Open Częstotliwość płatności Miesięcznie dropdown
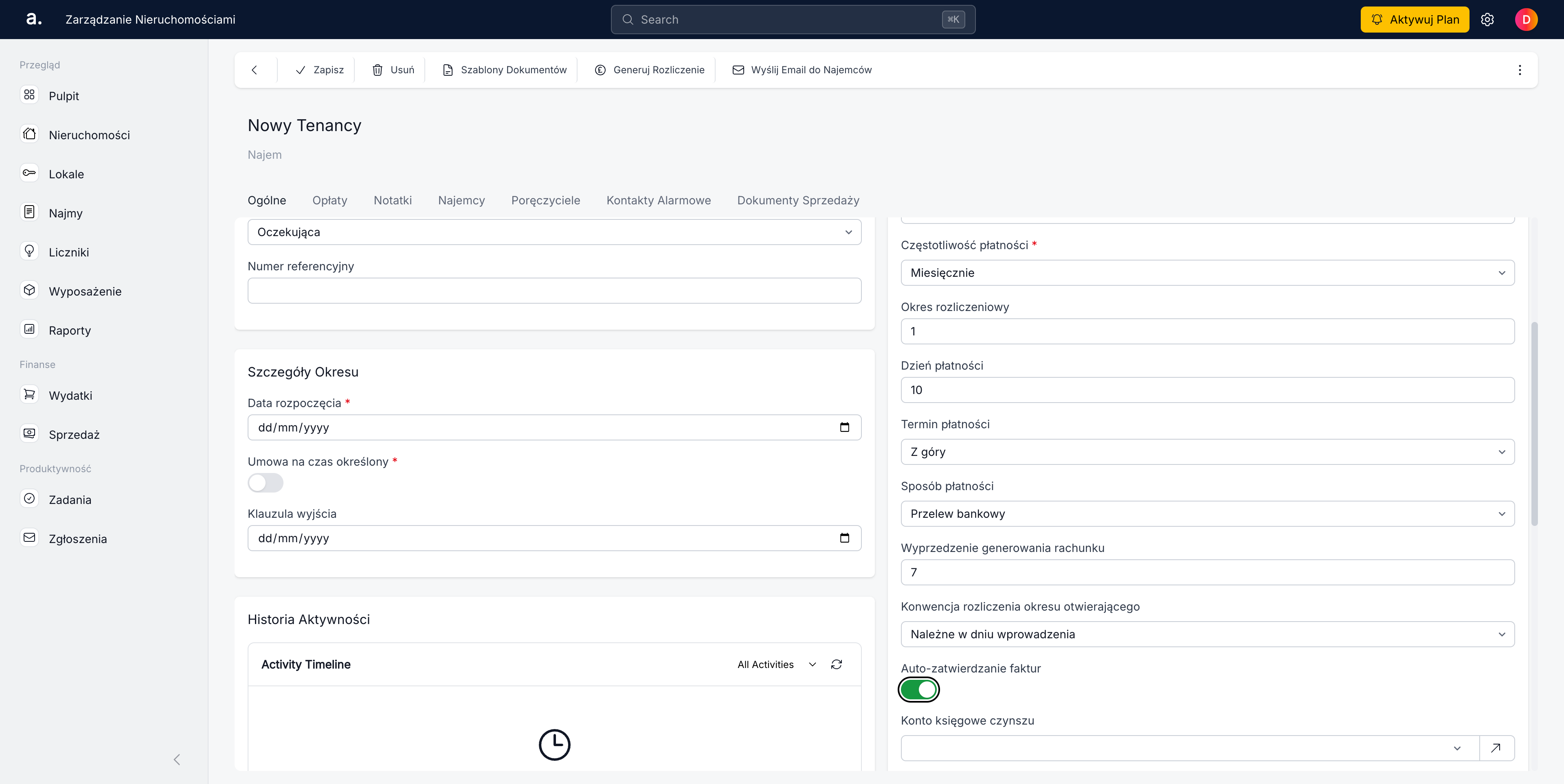 tap(1208, 272)
